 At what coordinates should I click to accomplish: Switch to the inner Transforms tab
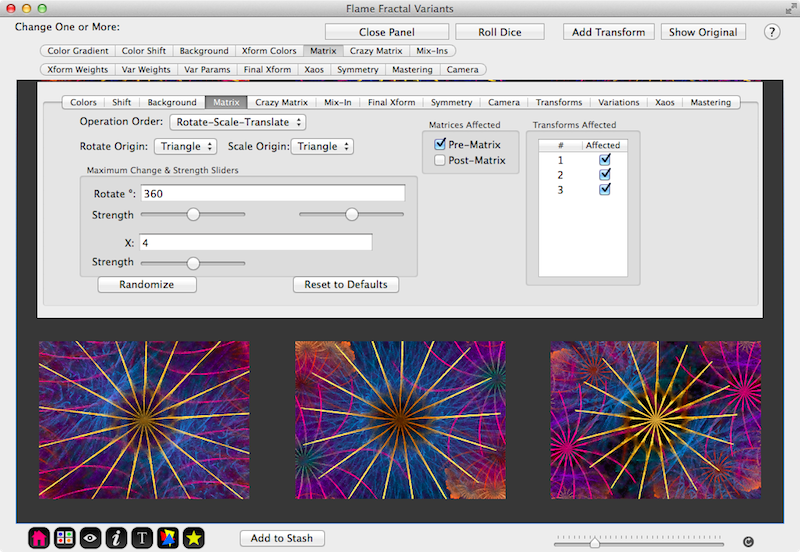[559, 102]
